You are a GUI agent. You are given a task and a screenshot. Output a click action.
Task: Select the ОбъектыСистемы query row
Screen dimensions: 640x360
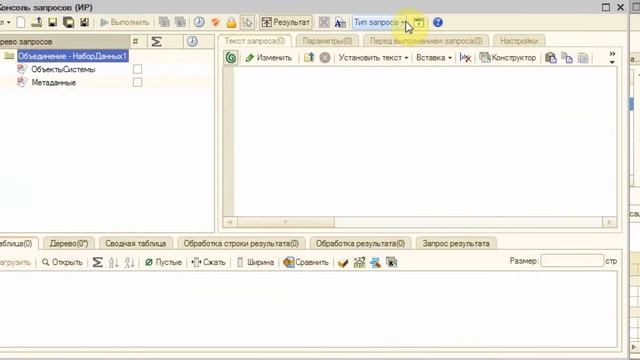[x=63, y=69]
